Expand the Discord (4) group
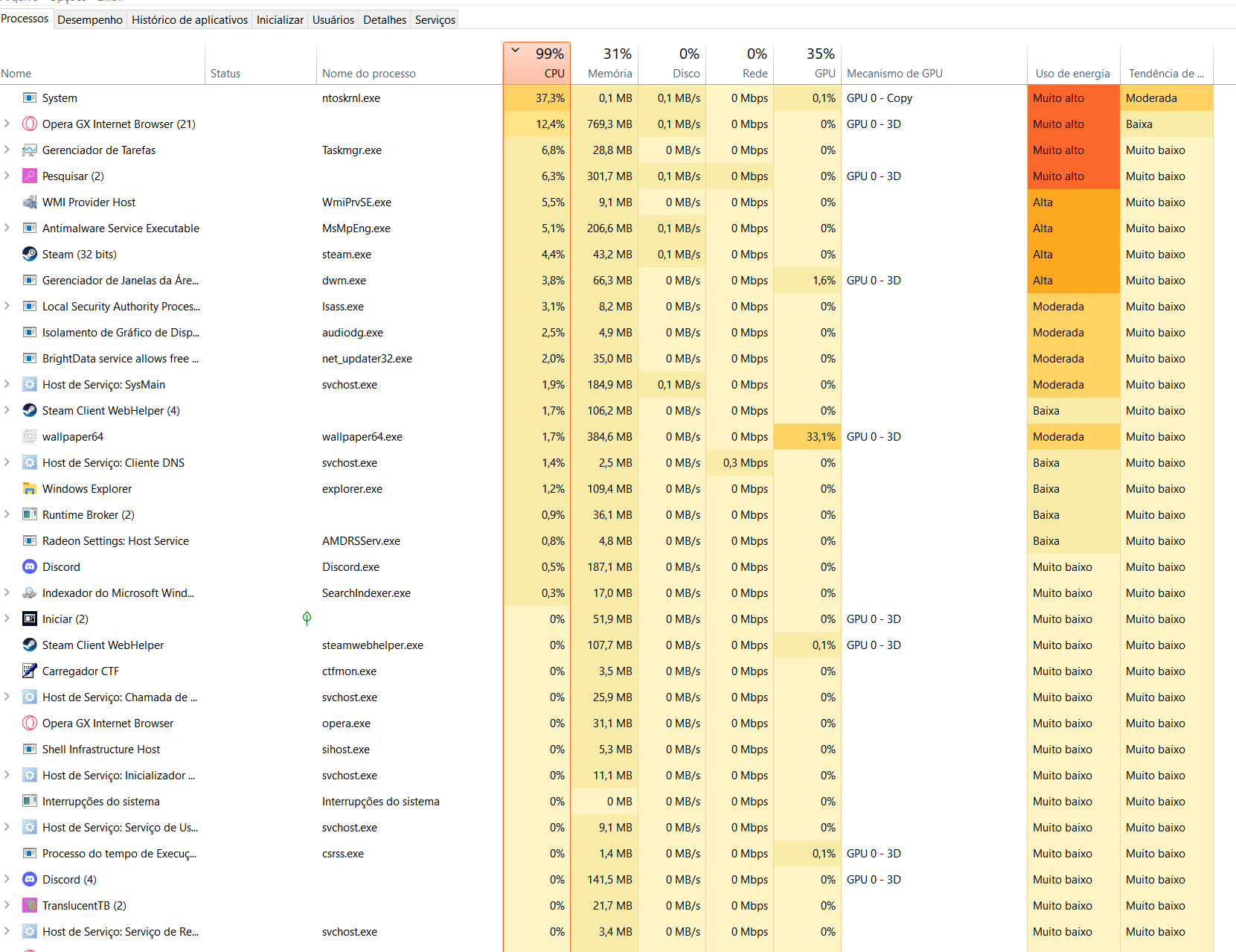 tap(7, 879)
